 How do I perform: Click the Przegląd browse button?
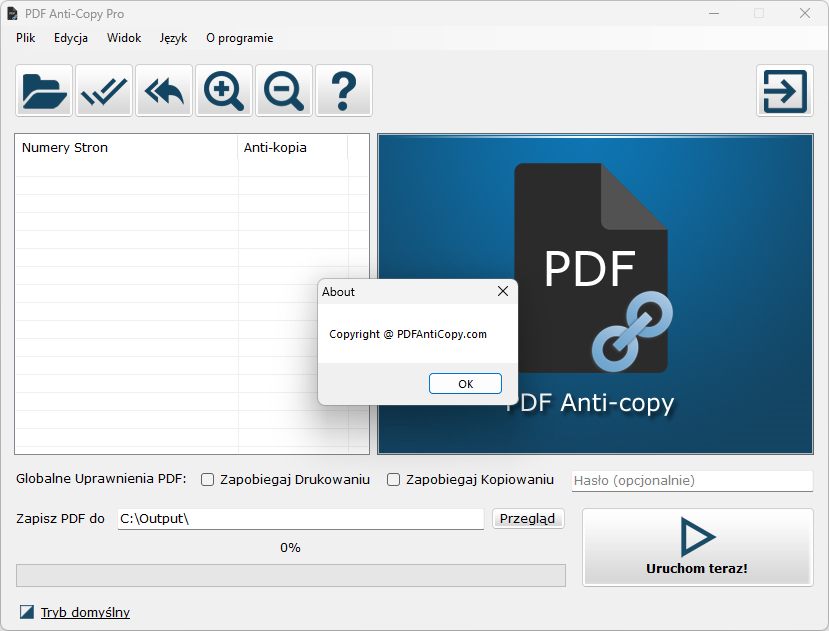tap(528, 518)
